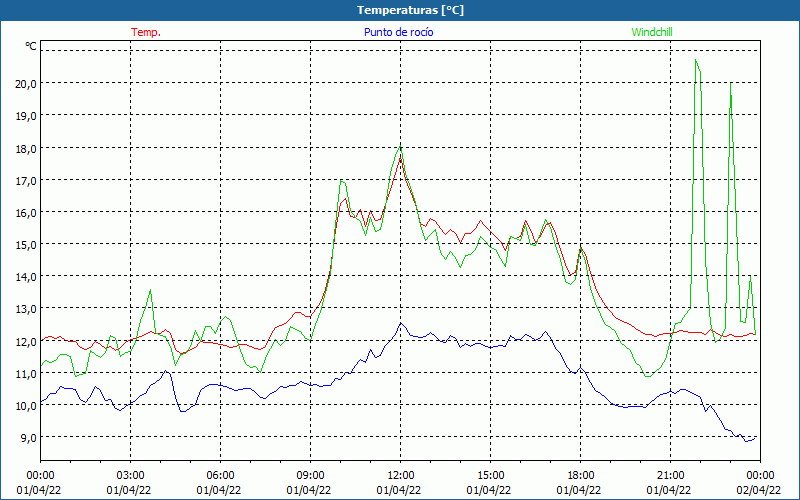
Task: Click the '10,0' y-axis value
Action: click(x=26, y=406)
